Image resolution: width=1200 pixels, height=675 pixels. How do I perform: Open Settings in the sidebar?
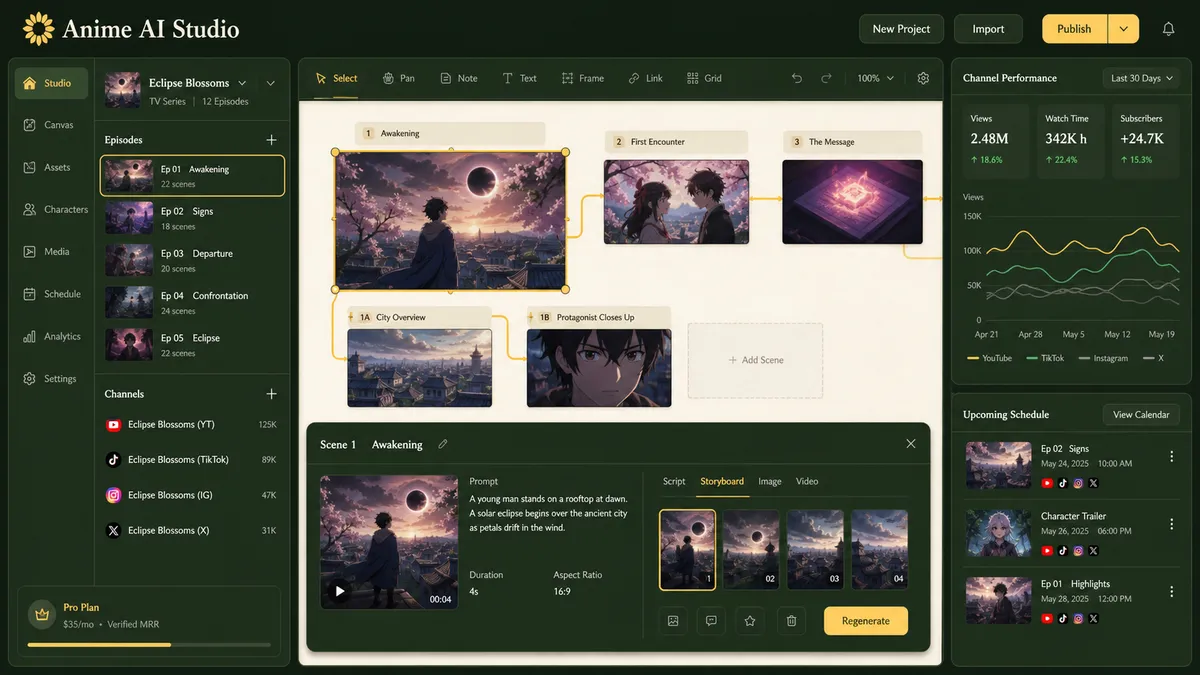51,379
